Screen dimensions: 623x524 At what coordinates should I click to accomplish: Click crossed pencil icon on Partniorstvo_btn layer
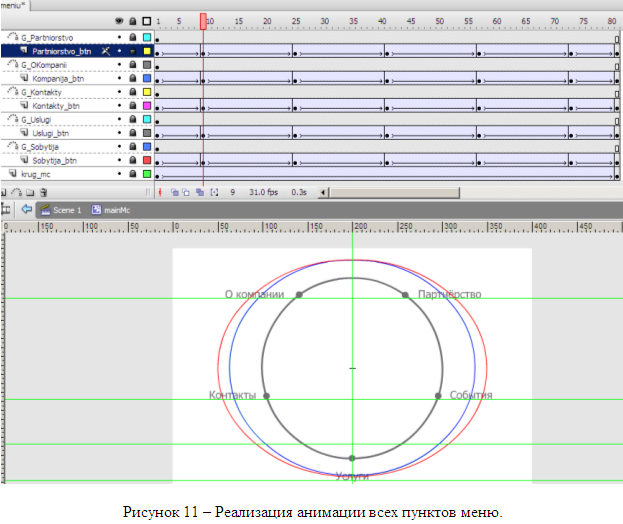click(106, 51)
